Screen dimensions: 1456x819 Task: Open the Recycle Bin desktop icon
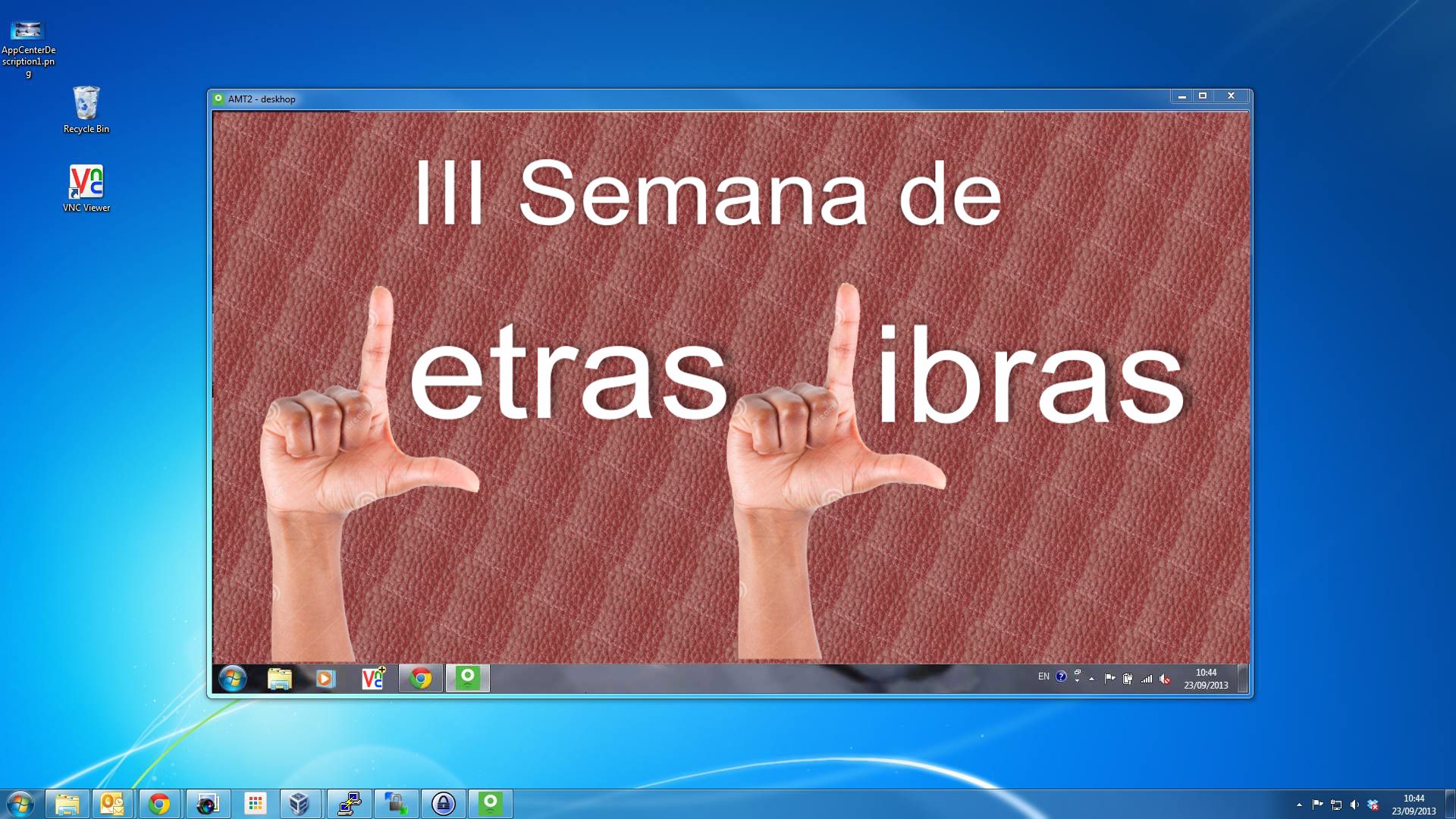coord(86,110)
